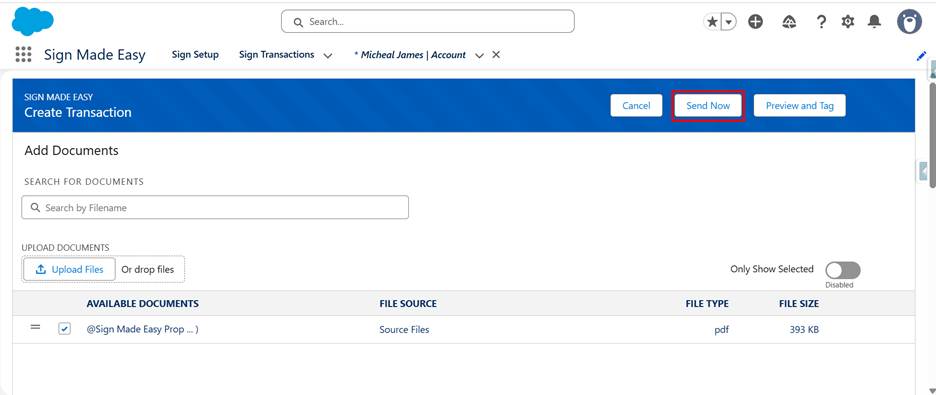Open the Global Actions plus icon

click(756, 22)
